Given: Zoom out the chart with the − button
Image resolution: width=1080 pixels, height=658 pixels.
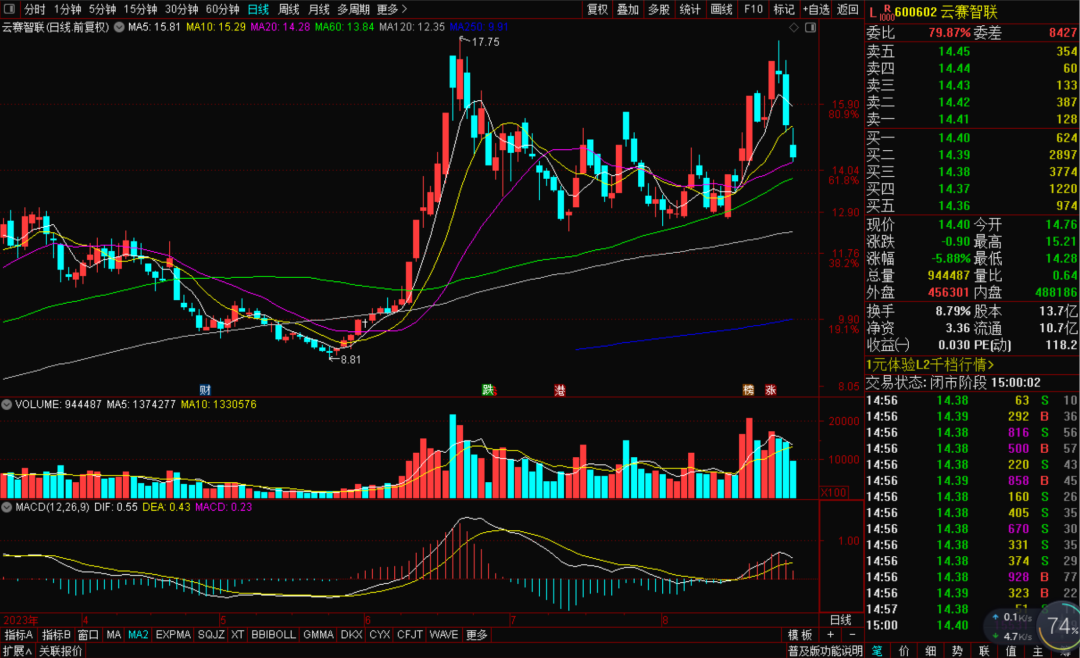Looking at the screenshot, I should [853, 635].
